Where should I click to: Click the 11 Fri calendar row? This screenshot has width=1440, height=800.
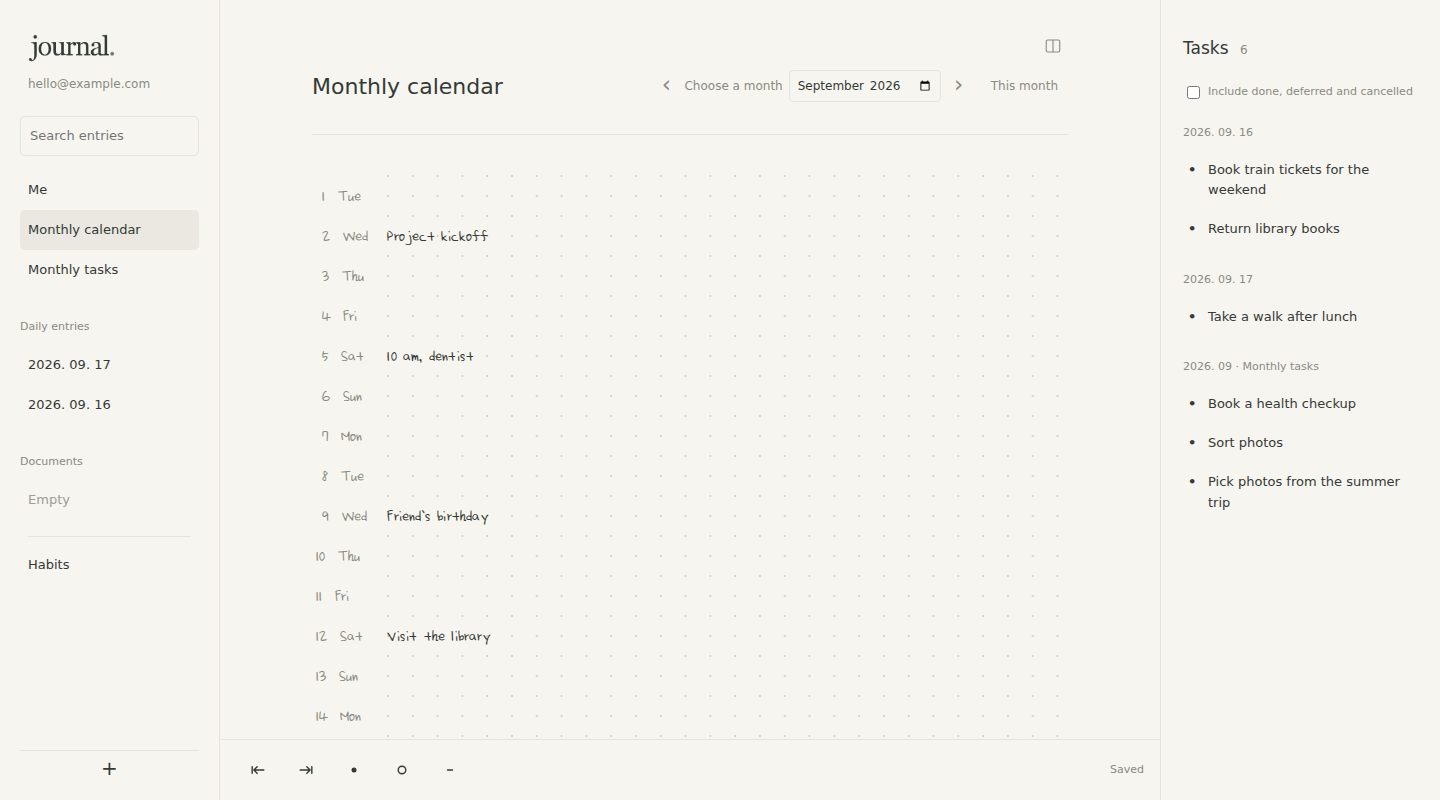pos(689,597)
